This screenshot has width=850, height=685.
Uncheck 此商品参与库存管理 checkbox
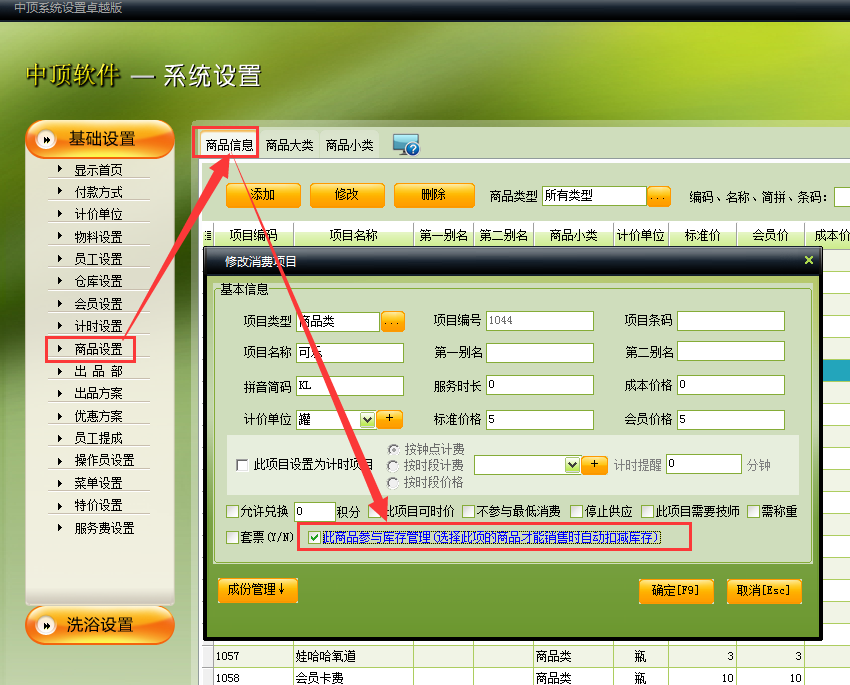pos(313,537)
